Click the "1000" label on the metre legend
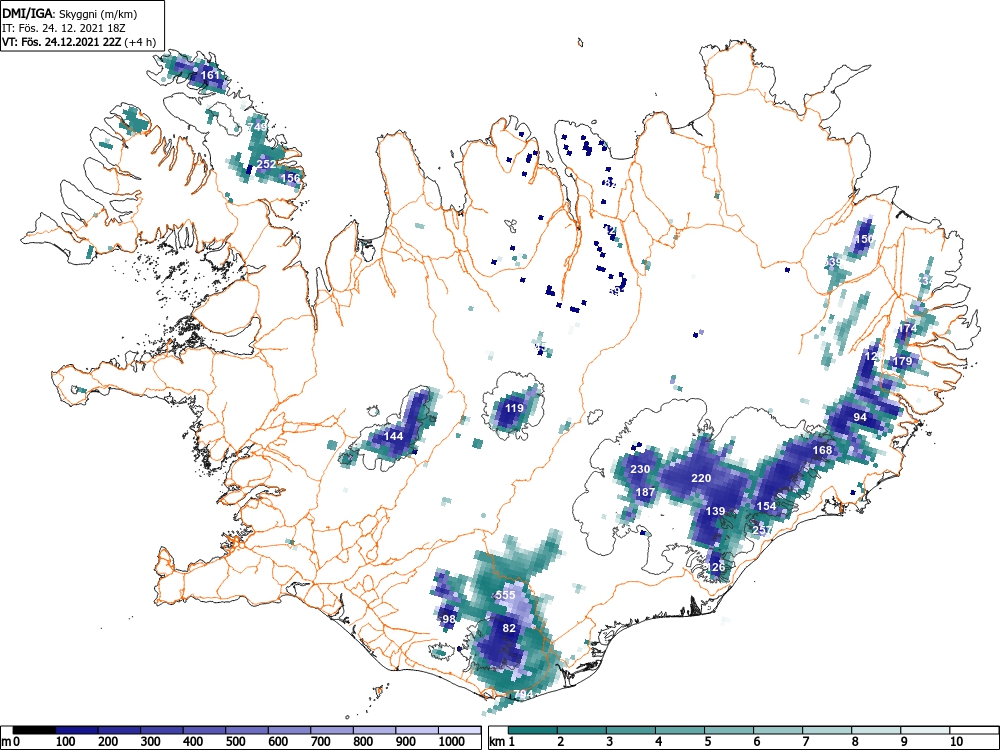The image size is (1000, 750). (452, 742)
